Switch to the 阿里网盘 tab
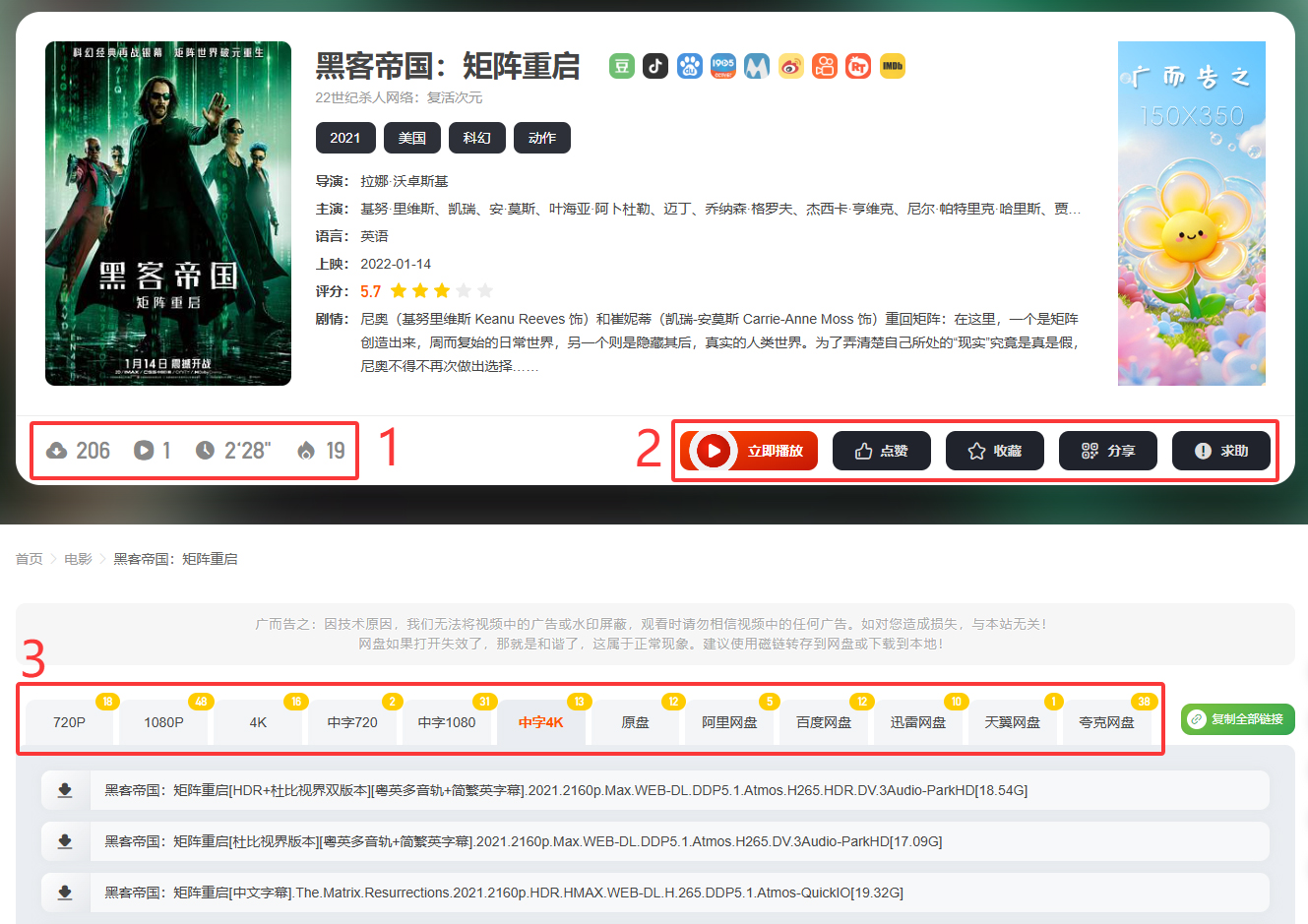The image size is (1308, 924). click(x=730, y=722)
